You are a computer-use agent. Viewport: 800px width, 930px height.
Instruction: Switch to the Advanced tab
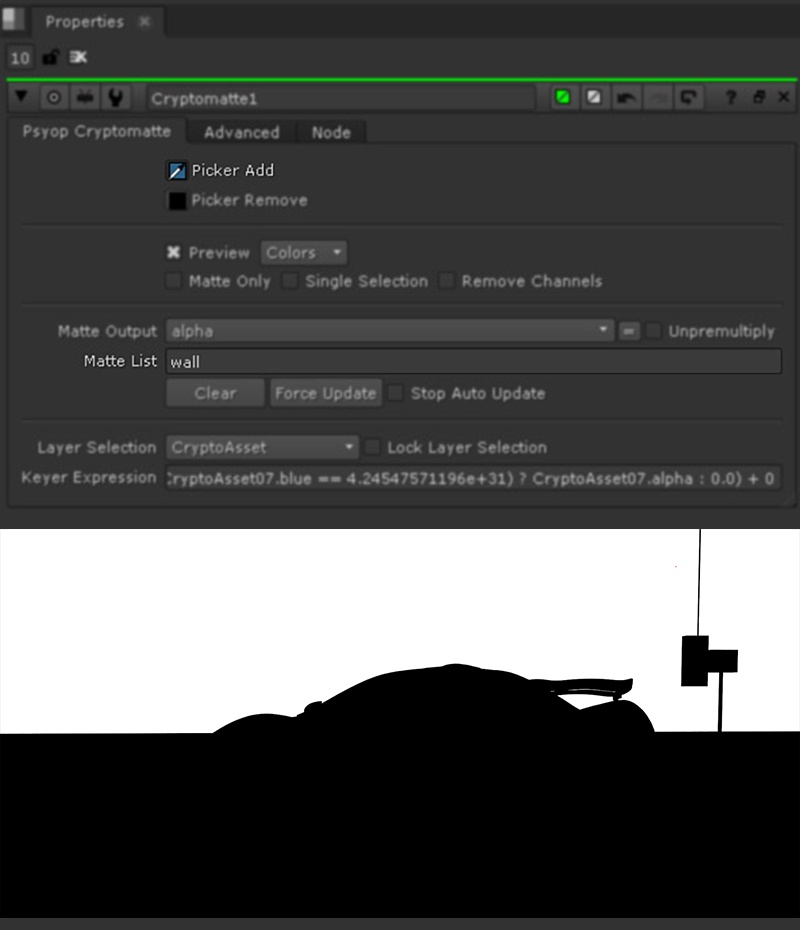tap(241, 132)
